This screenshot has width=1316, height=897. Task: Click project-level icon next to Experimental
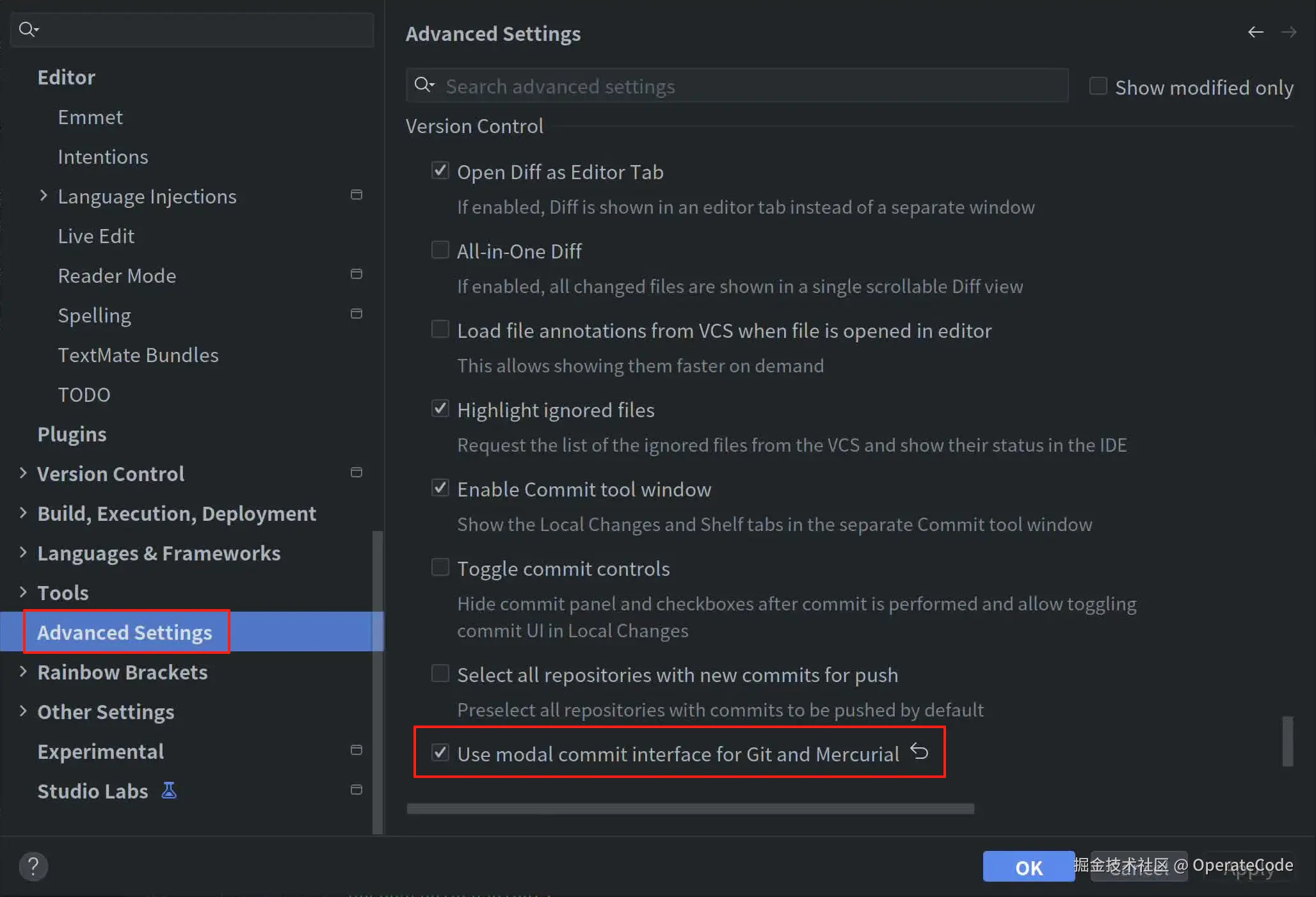coord(357,750)
